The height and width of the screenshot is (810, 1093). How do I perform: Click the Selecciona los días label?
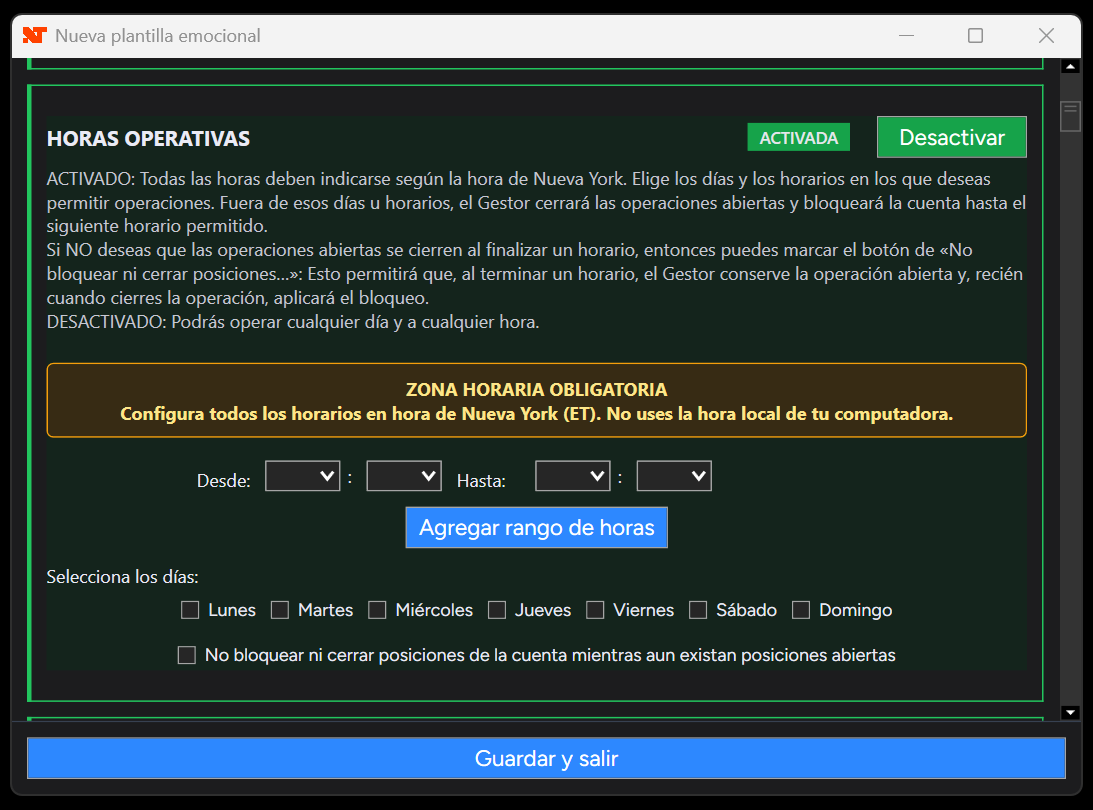123,577
